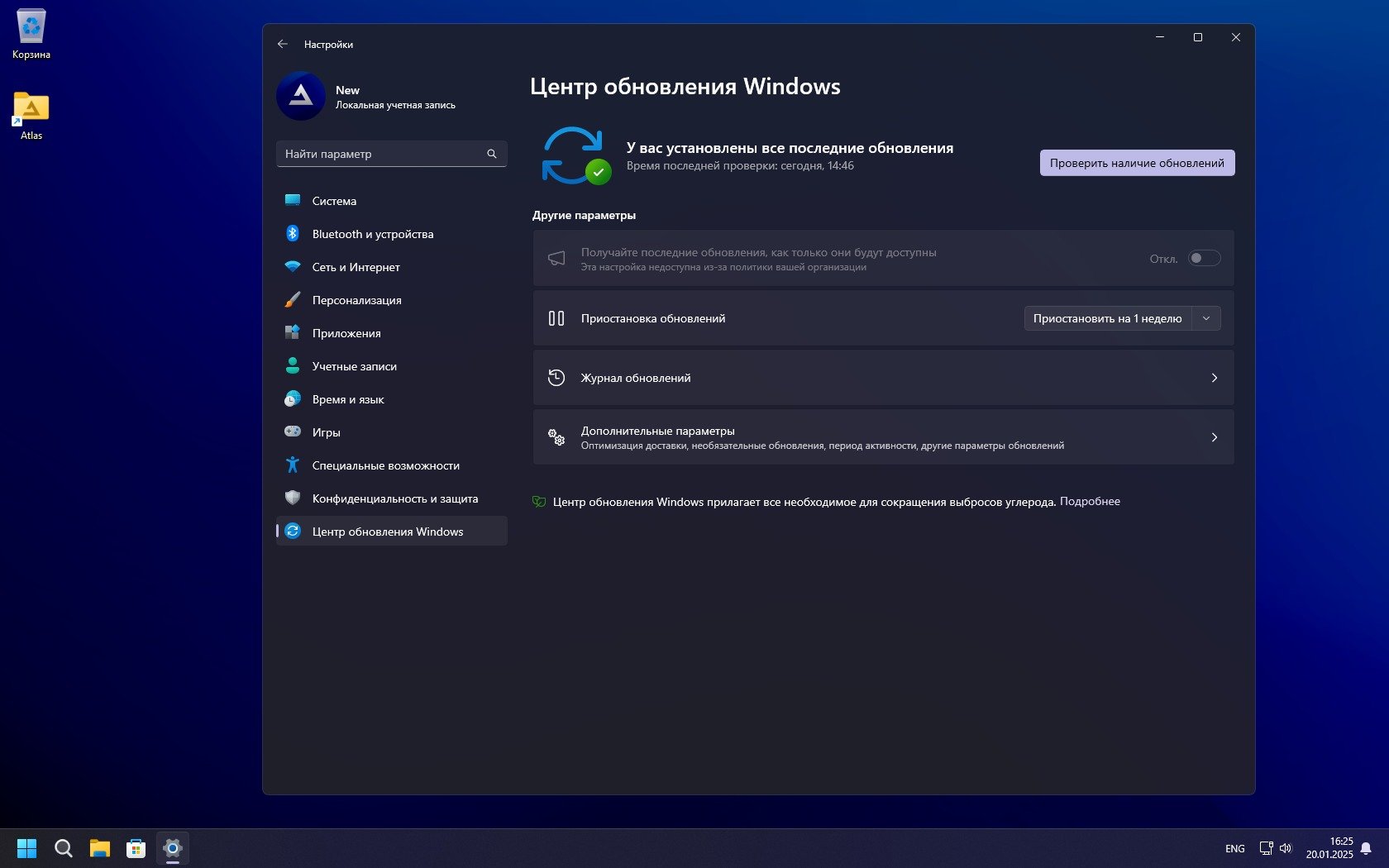Open Дополнительные параметры row
The image size is (1389, 868).
(883, 437)
